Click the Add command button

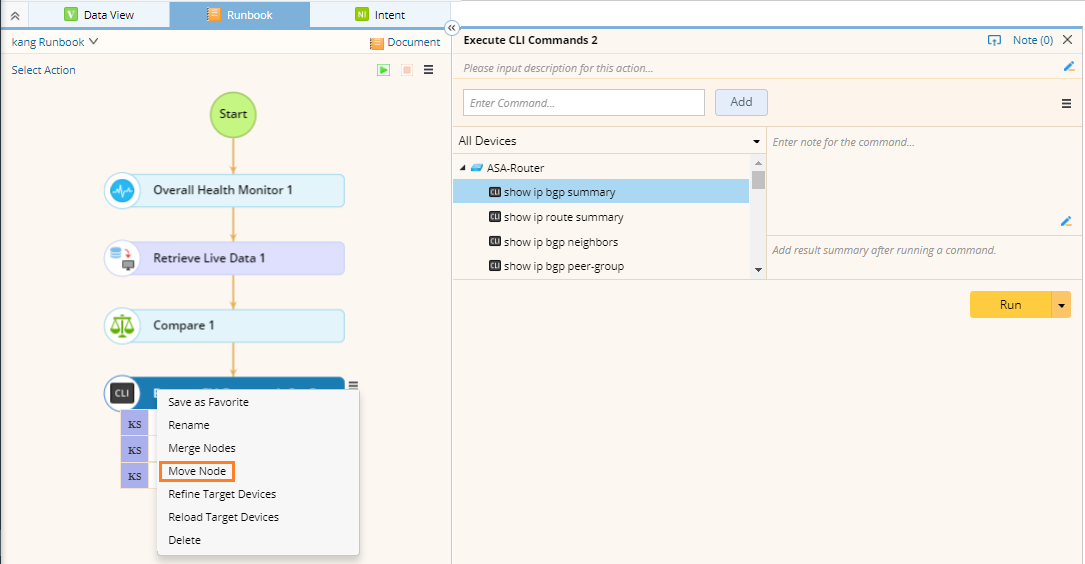[x=741, y=102]
